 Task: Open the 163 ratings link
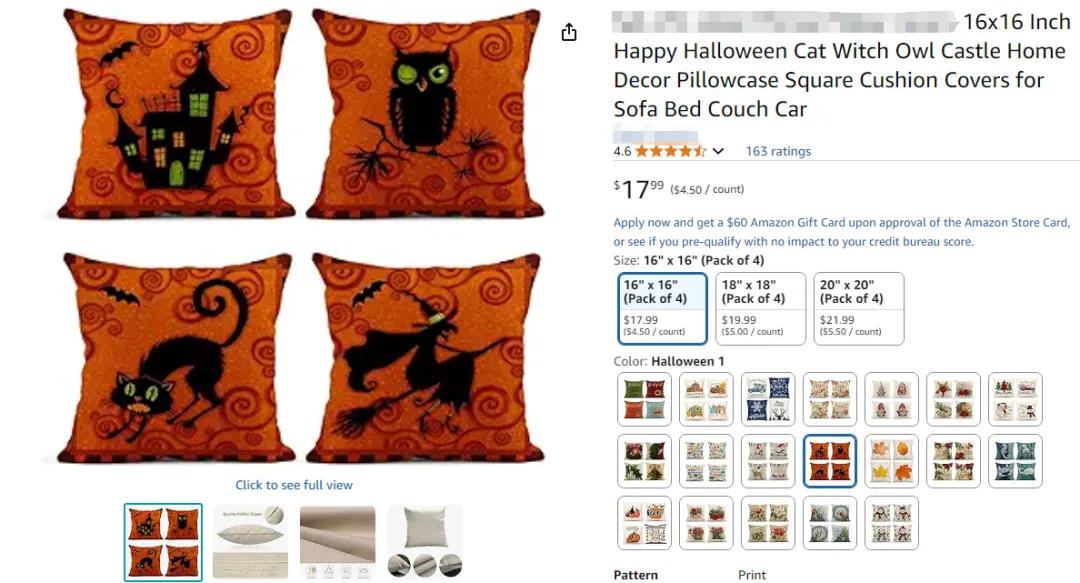click(778, 152)
